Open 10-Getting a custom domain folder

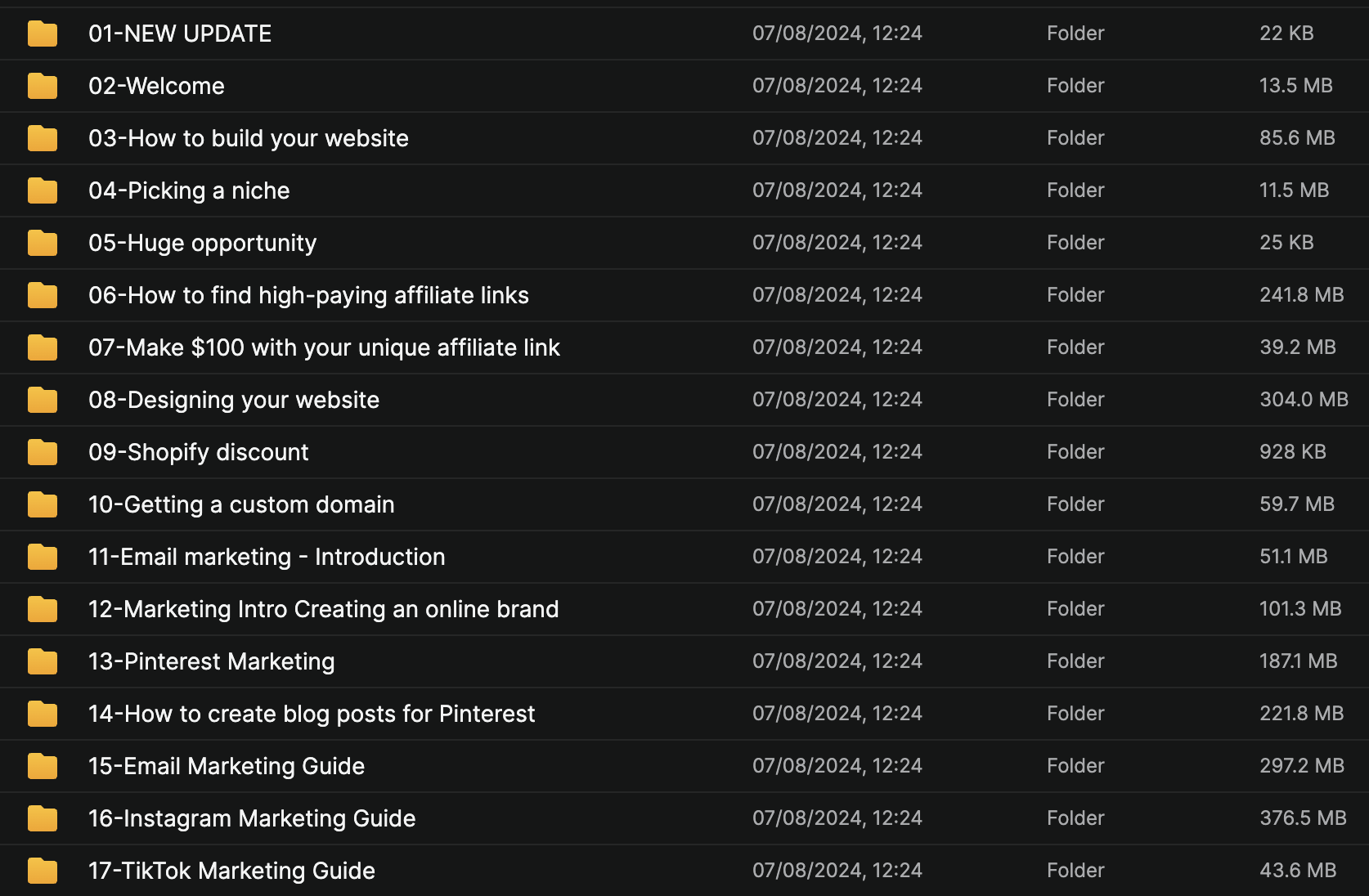coord(241,504)
